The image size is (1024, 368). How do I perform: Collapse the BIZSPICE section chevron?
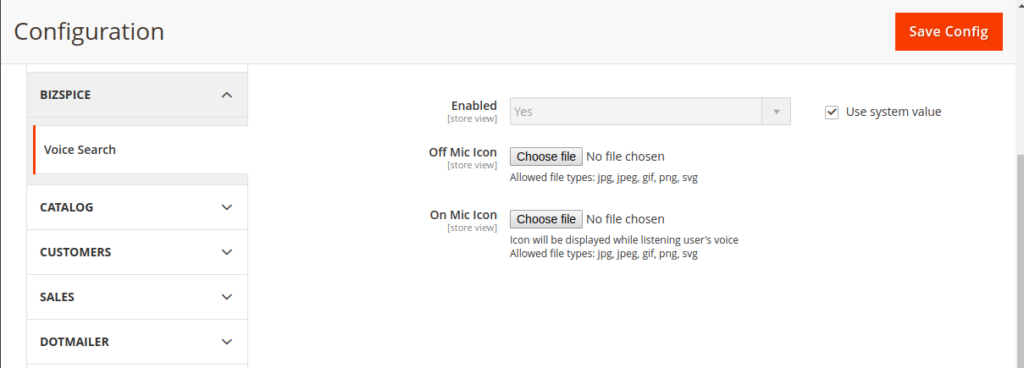point(227,95)
